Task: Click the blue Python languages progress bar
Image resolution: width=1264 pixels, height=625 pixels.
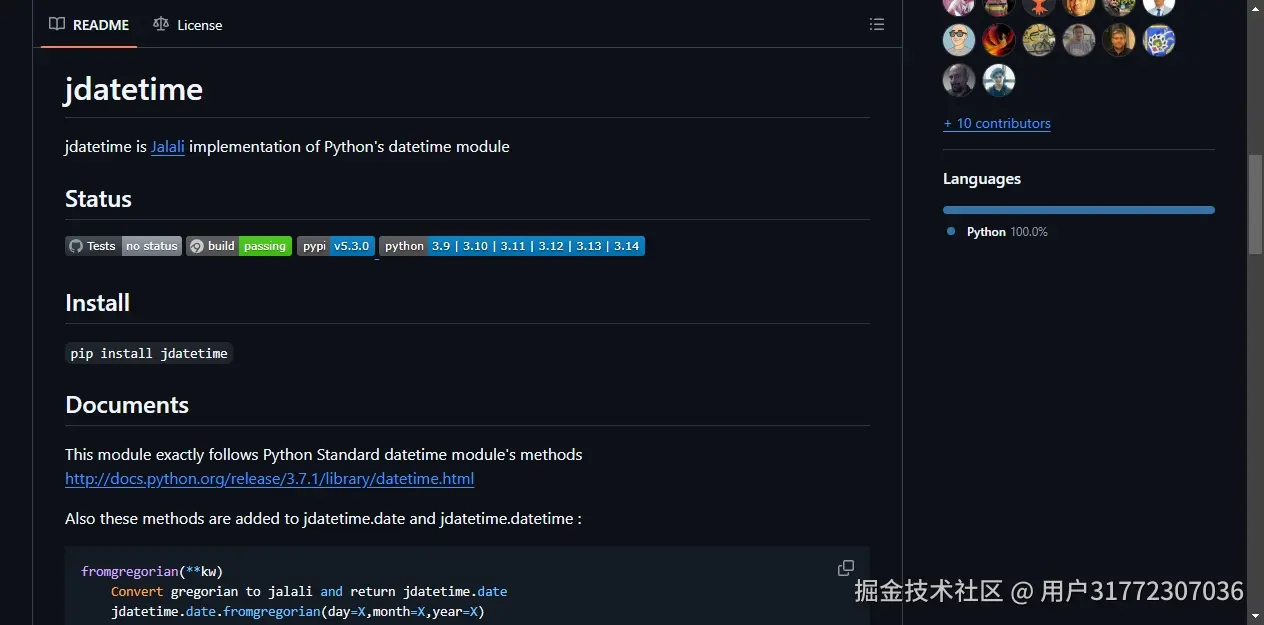Action: [1079, 210]
